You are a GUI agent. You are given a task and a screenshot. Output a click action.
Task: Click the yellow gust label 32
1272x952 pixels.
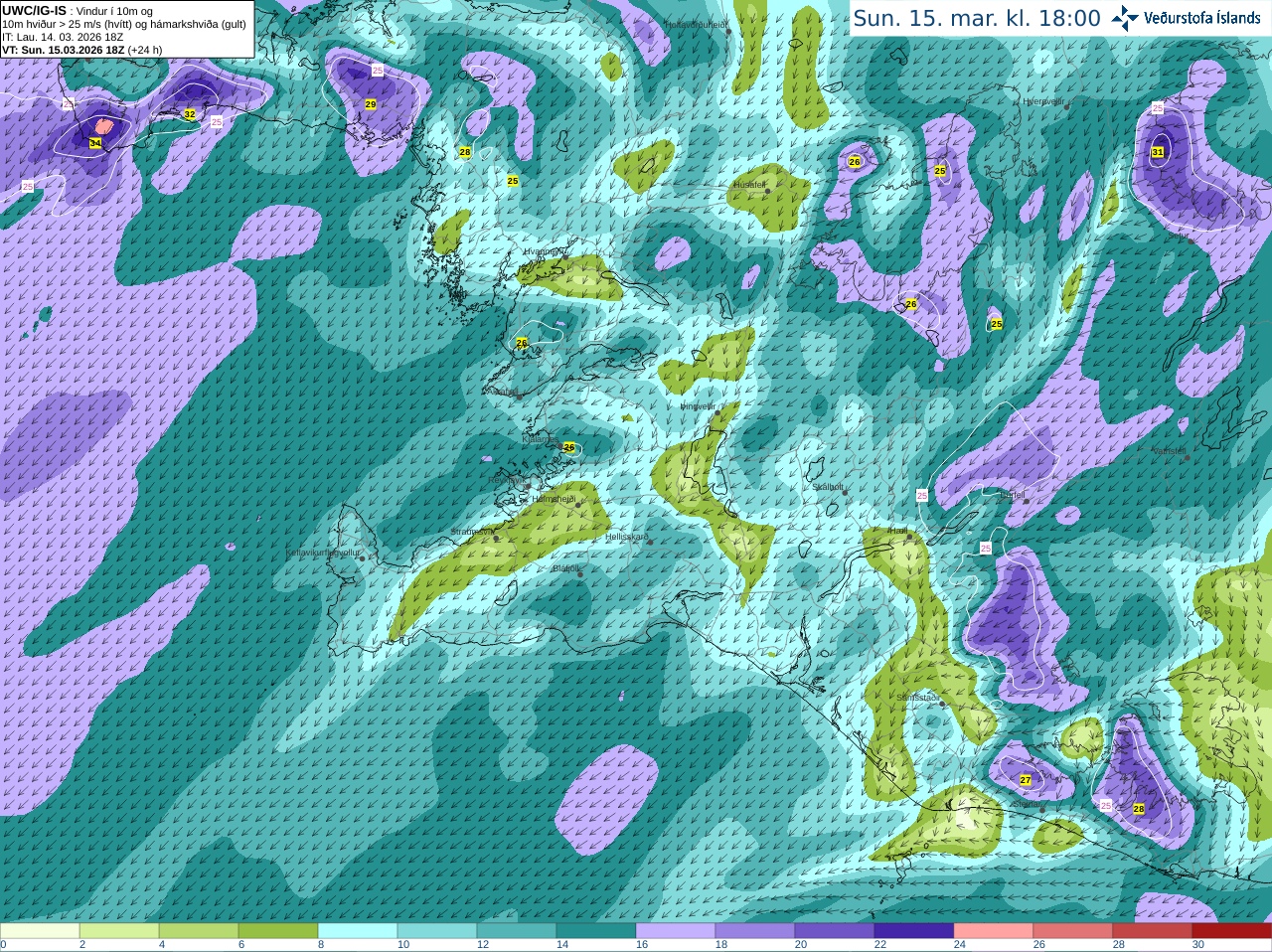(x=190, y=115)
